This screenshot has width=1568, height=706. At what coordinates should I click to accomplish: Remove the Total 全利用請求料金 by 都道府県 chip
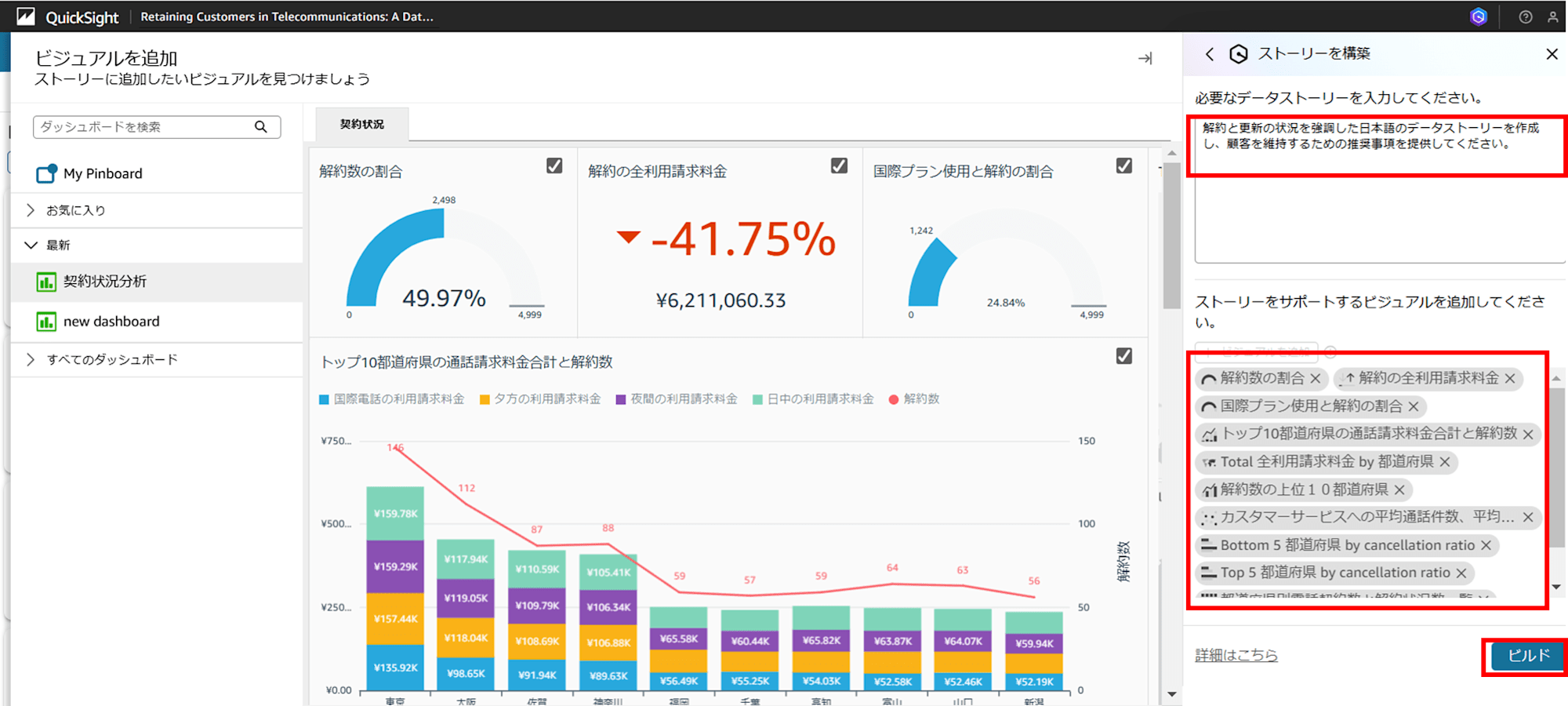[x=1445, y=462]
